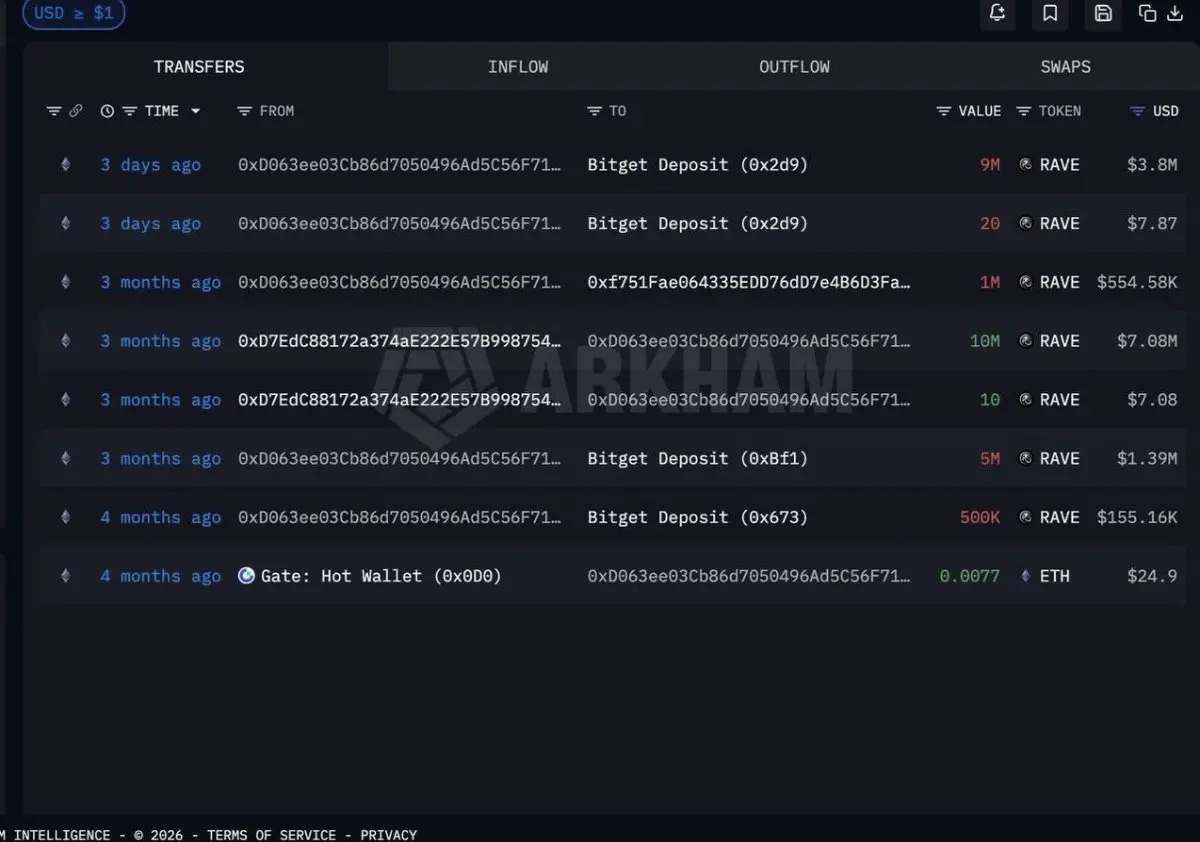Open Bitget Deposit (0x2d9) on the 9M row
Image resolution: width=1200 pixels, height=842 pixels.
point(698,165)
